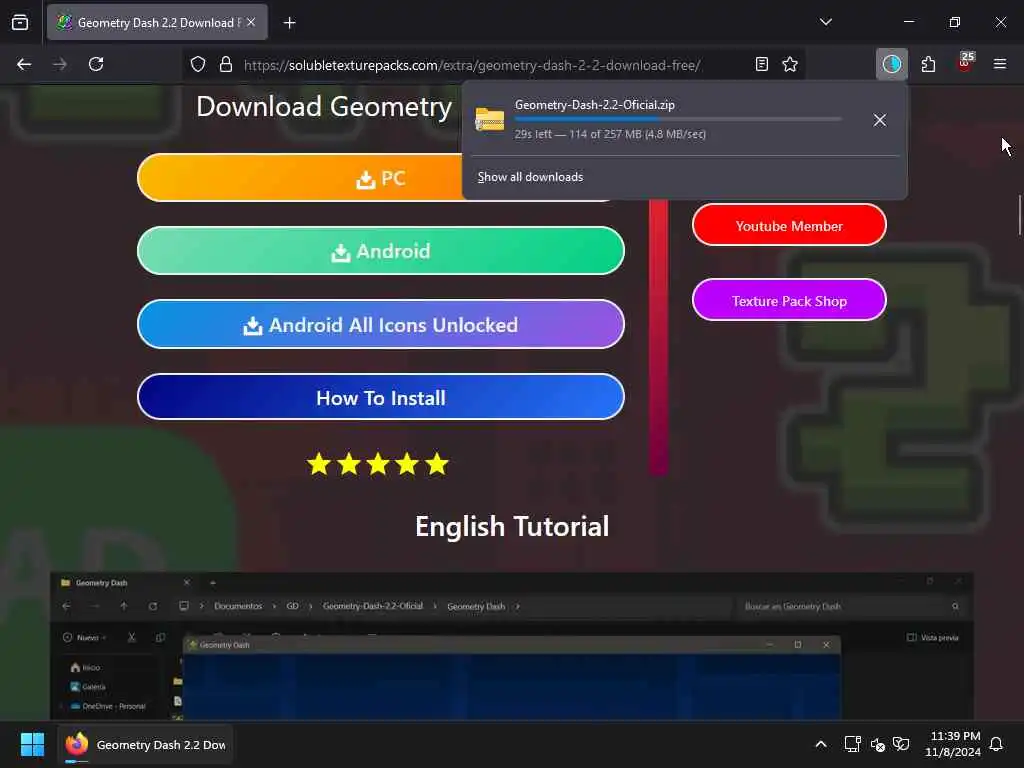Viewport: 1024px width, 768px height.
Task: Click the forward navigation arrow
Action: coord(60,64)
